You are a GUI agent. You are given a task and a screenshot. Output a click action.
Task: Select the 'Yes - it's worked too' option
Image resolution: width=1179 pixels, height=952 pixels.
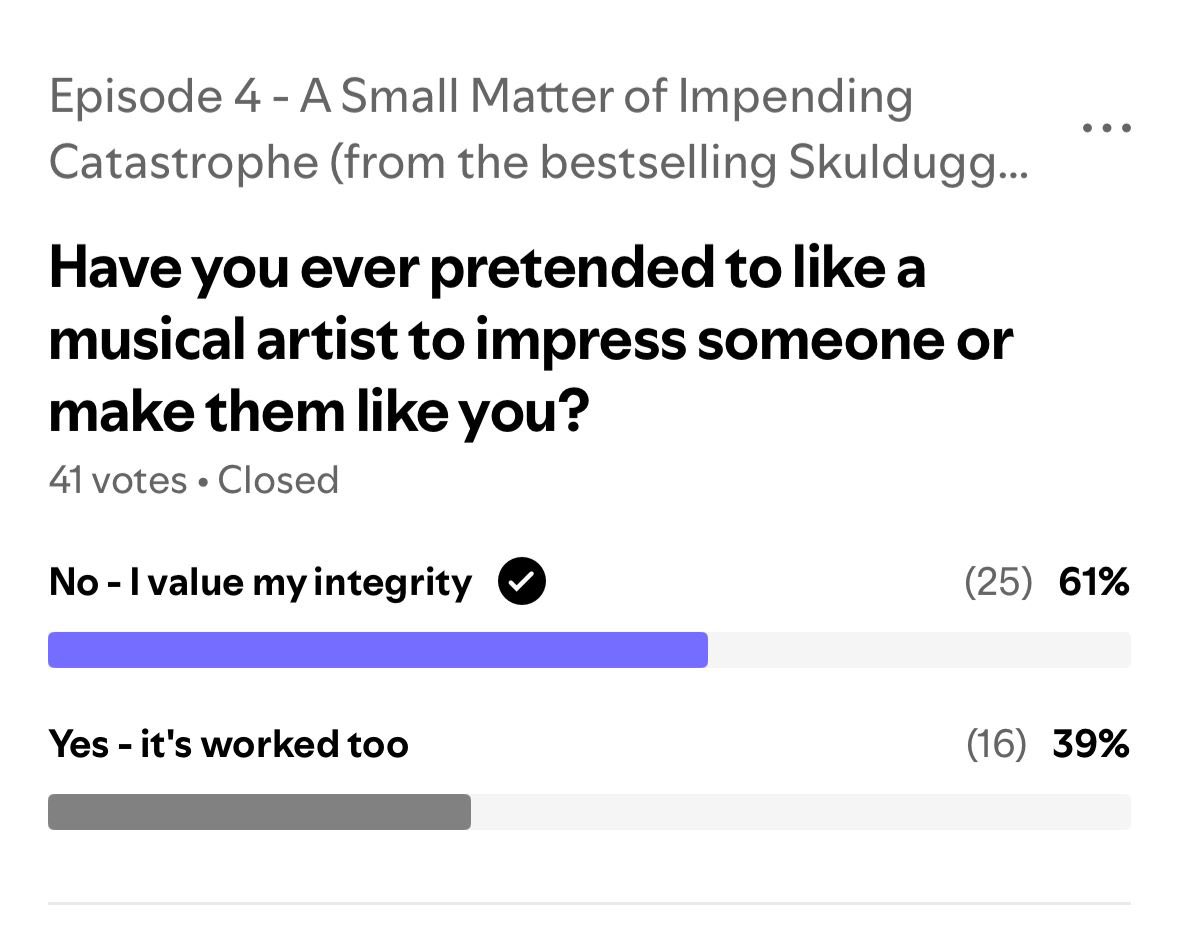(229, 744)
